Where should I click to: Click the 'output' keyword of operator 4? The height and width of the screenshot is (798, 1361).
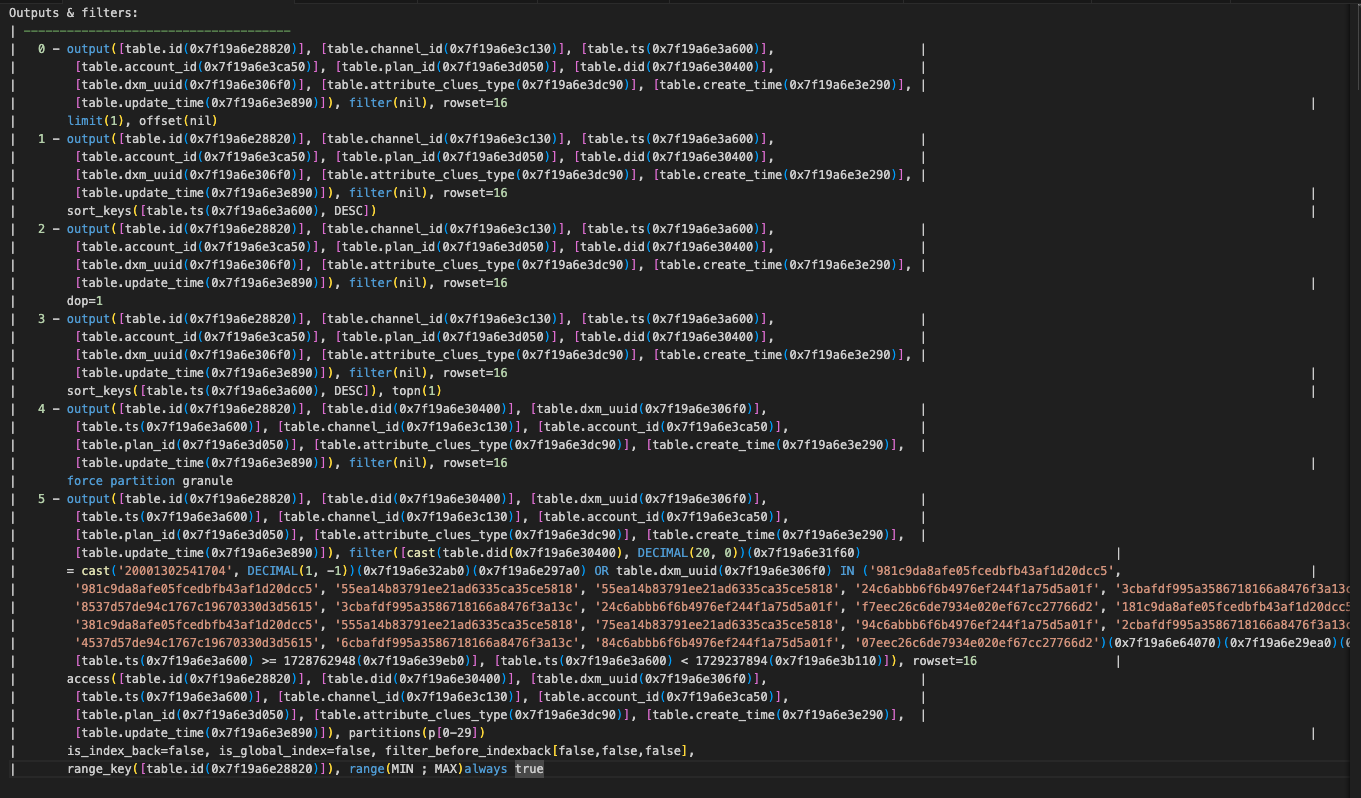(x=89, y=408)
